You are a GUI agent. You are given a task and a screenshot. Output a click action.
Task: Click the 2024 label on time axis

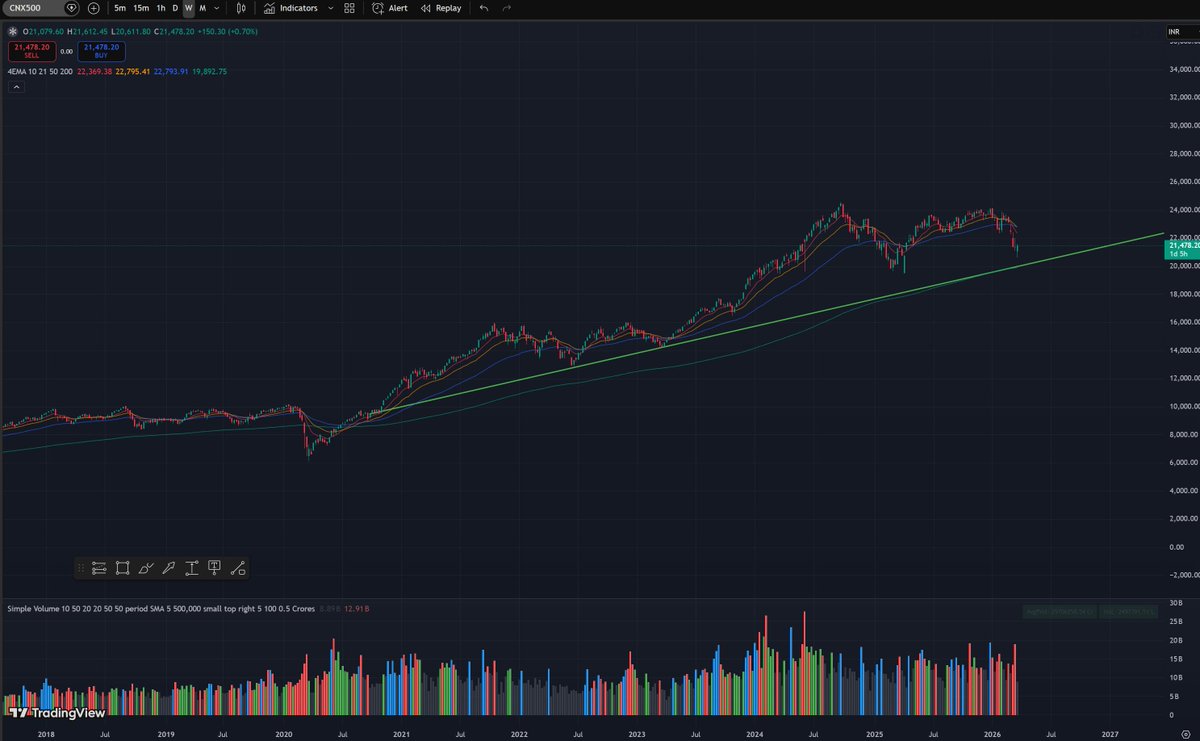(x=756, y=733)
